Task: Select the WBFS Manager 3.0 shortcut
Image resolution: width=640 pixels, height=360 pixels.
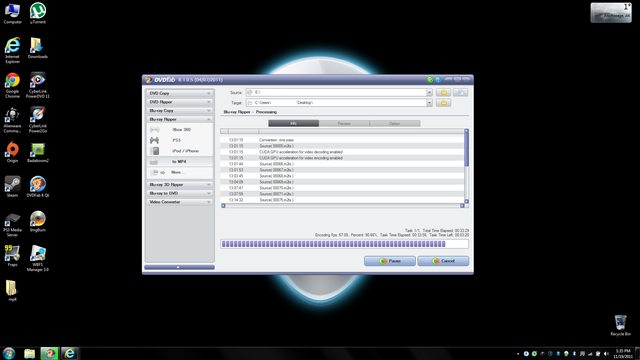Action: [x=38, y=258]
